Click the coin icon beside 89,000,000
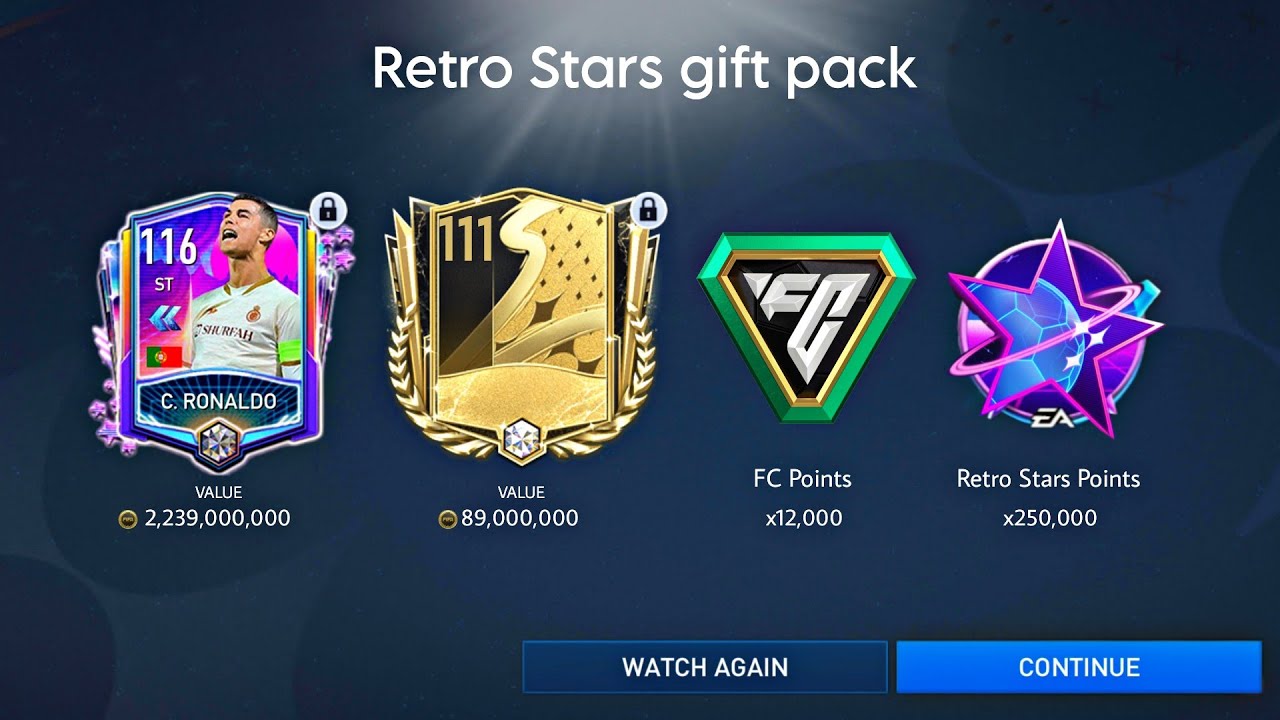The width and height of the screenshot is (1280, 720). coord(448,519)
